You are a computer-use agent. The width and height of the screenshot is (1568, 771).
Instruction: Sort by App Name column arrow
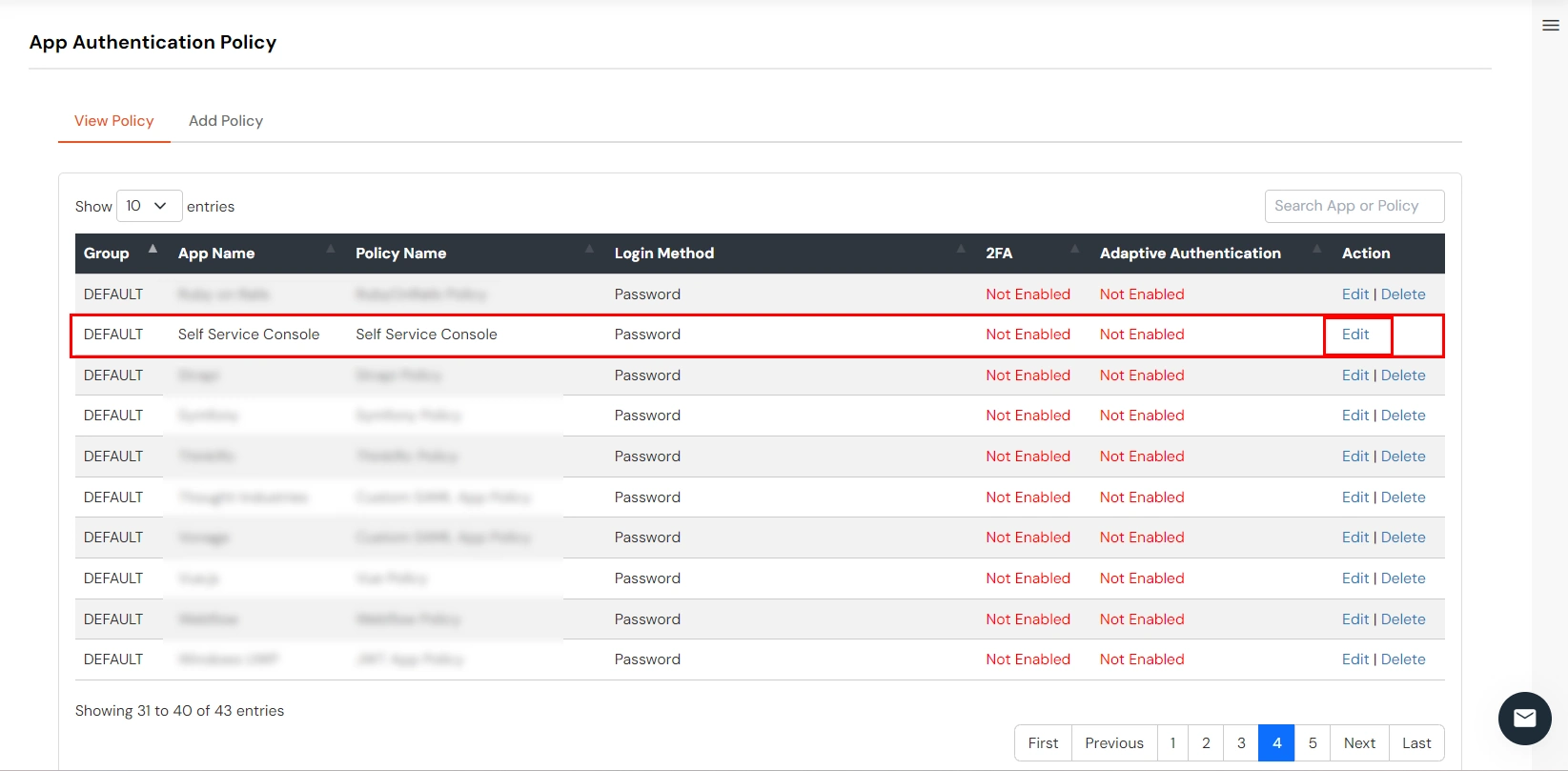coord(331,249)
